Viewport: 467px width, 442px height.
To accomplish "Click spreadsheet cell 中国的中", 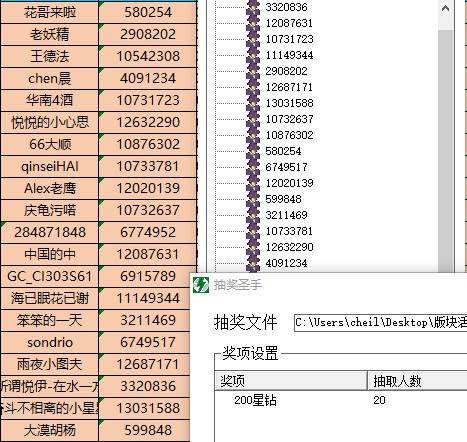I will click(x=50, y=254).
